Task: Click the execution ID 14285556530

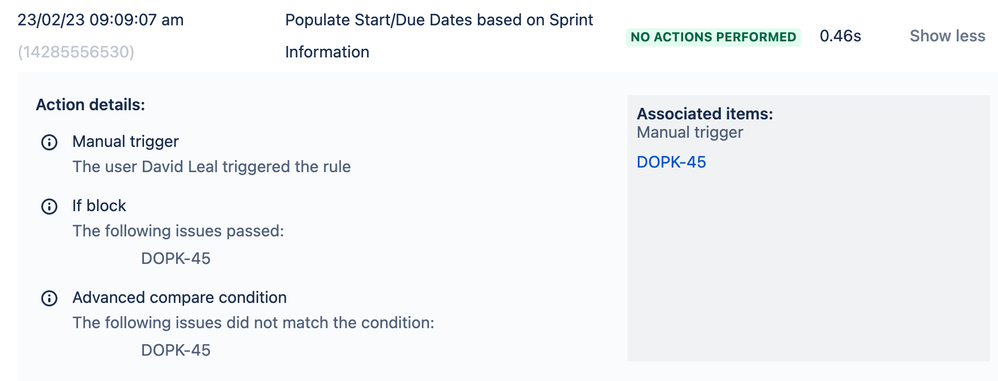Action: [76, 52]
